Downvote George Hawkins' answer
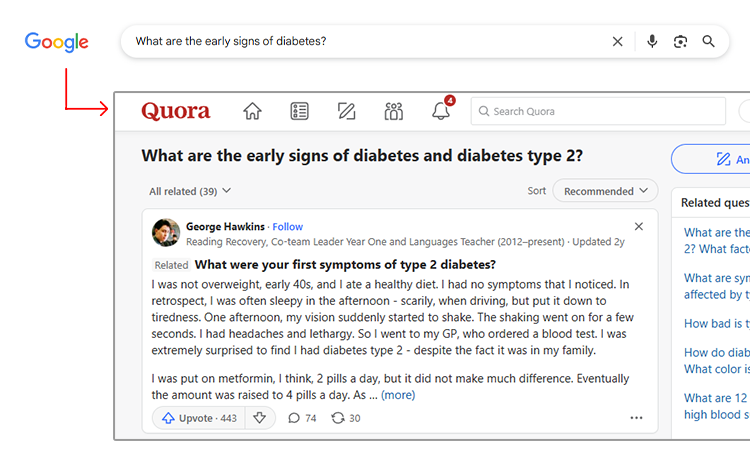Image resolution: width=750 pixels, height=450 pixels. click(x=260, y=418)
